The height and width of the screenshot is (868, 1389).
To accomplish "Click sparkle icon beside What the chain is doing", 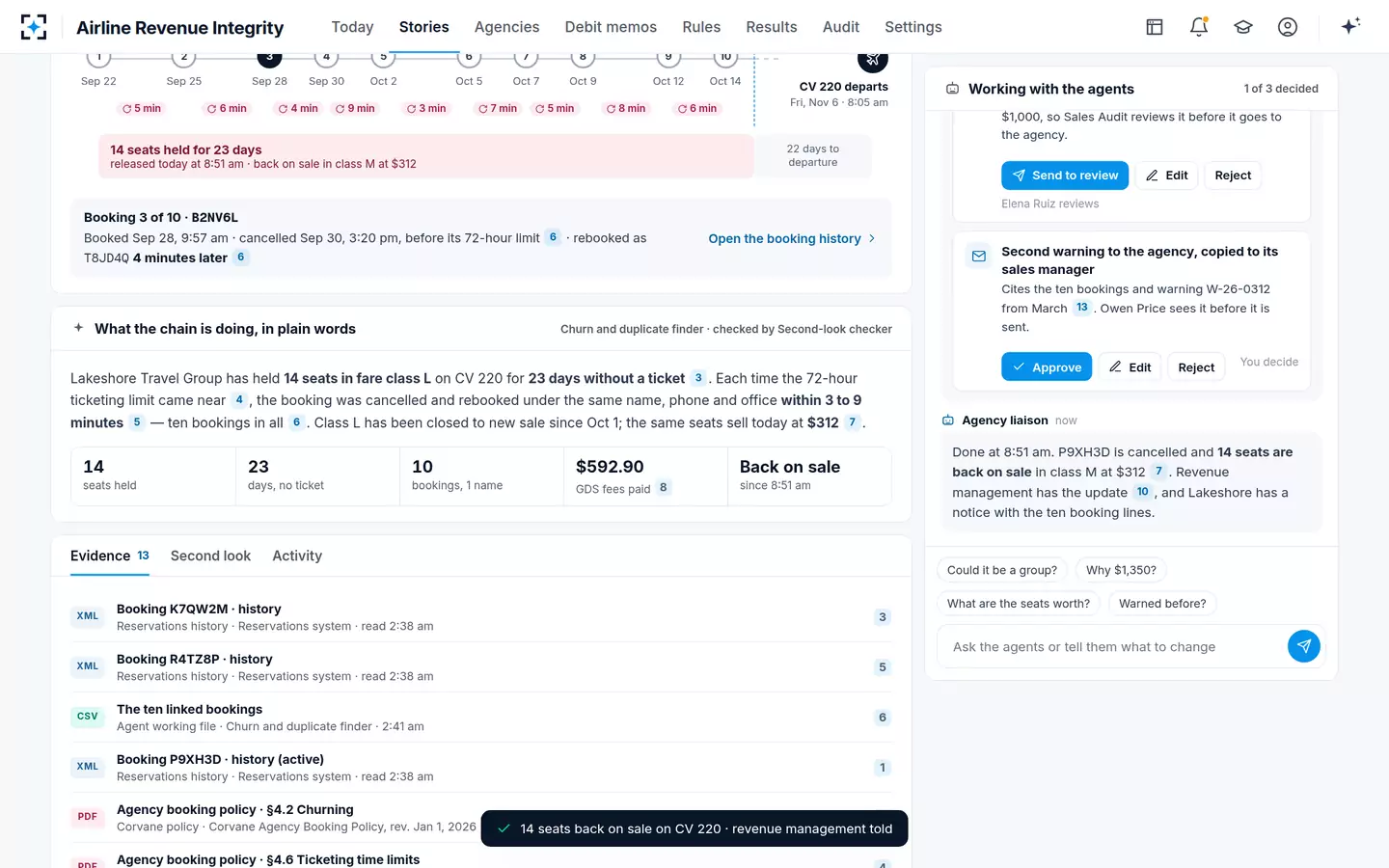I will tap(79, 328).
